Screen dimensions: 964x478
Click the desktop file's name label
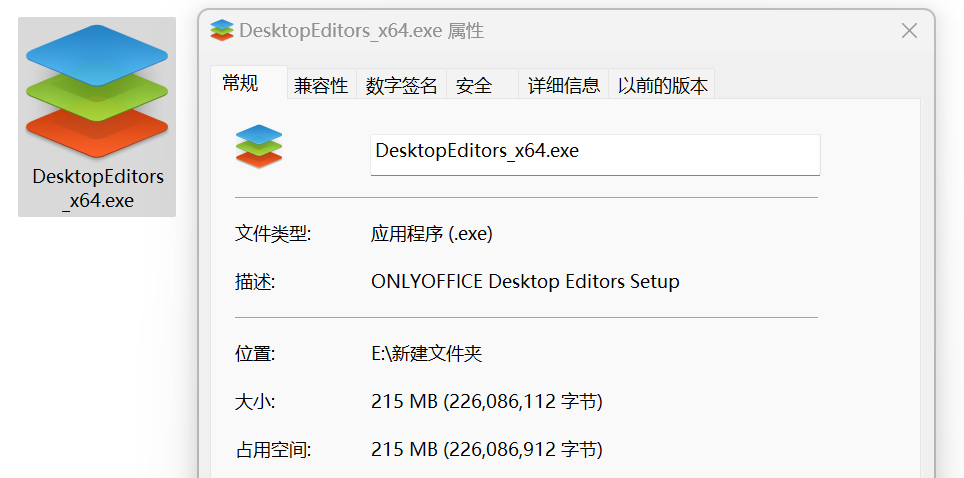[x=98, y=189]
